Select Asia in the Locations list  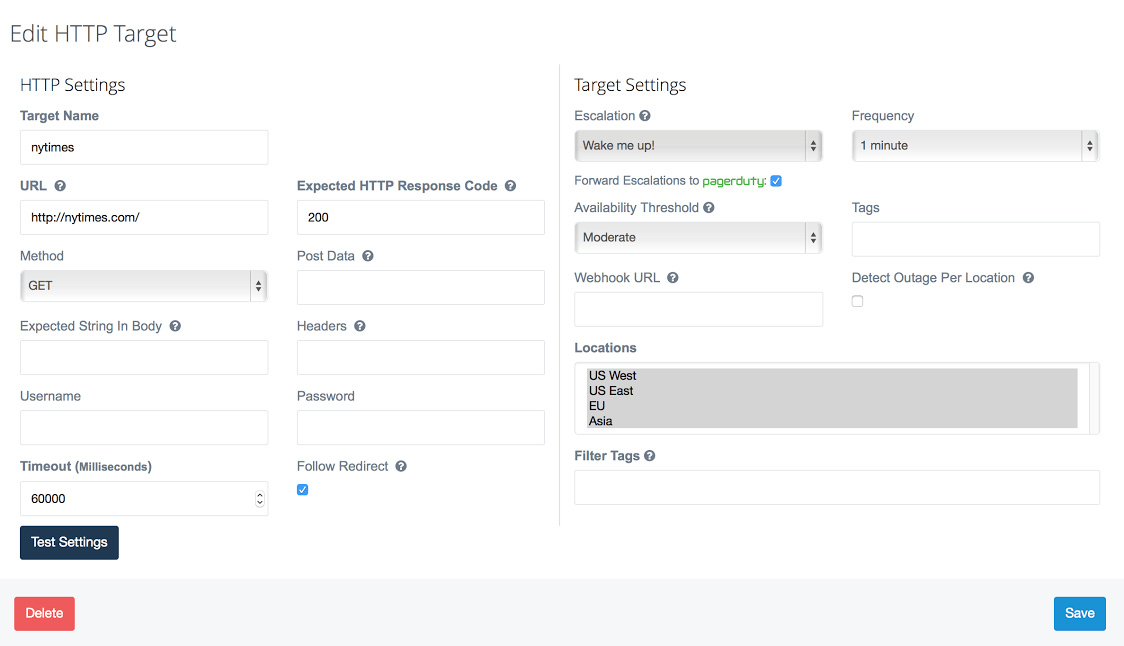[601, 421]
